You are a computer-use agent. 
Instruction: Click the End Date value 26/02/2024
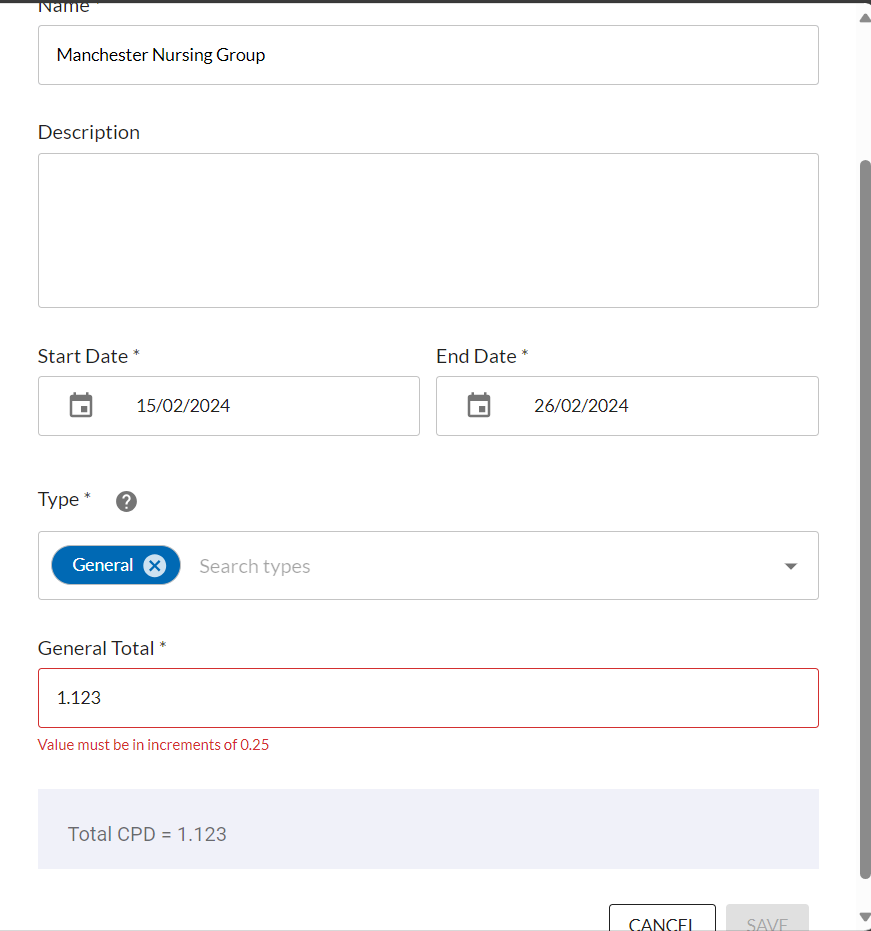click(581, 406)
